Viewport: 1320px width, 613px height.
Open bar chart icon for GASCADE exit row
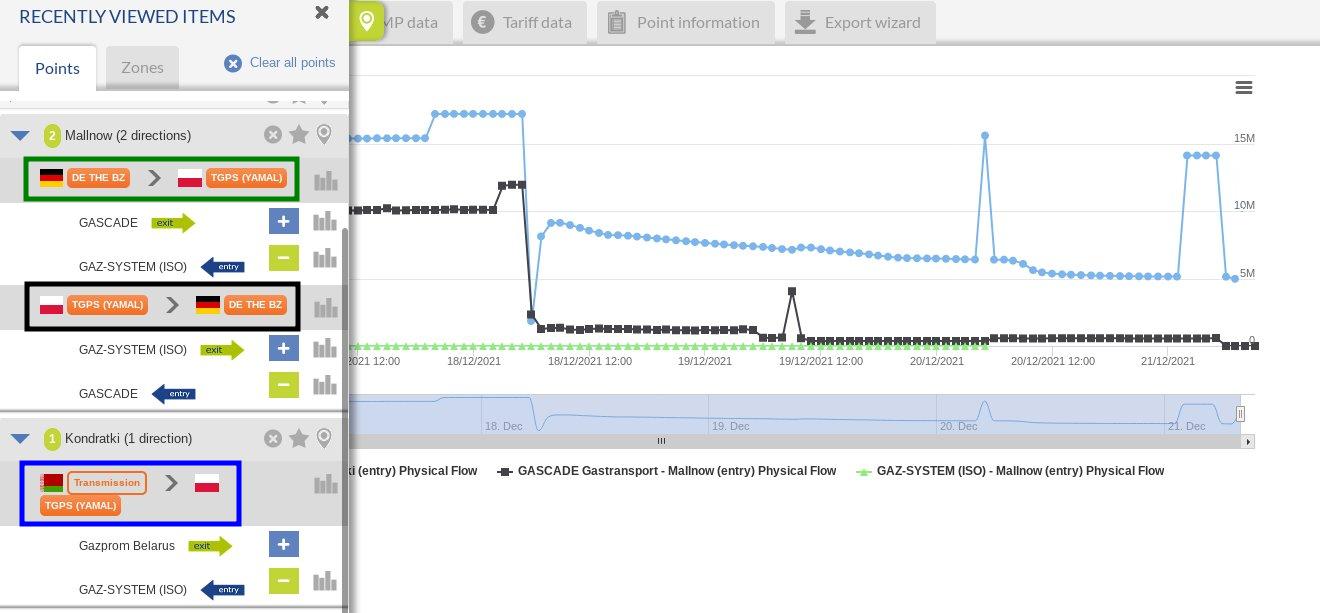click(325, 221)
